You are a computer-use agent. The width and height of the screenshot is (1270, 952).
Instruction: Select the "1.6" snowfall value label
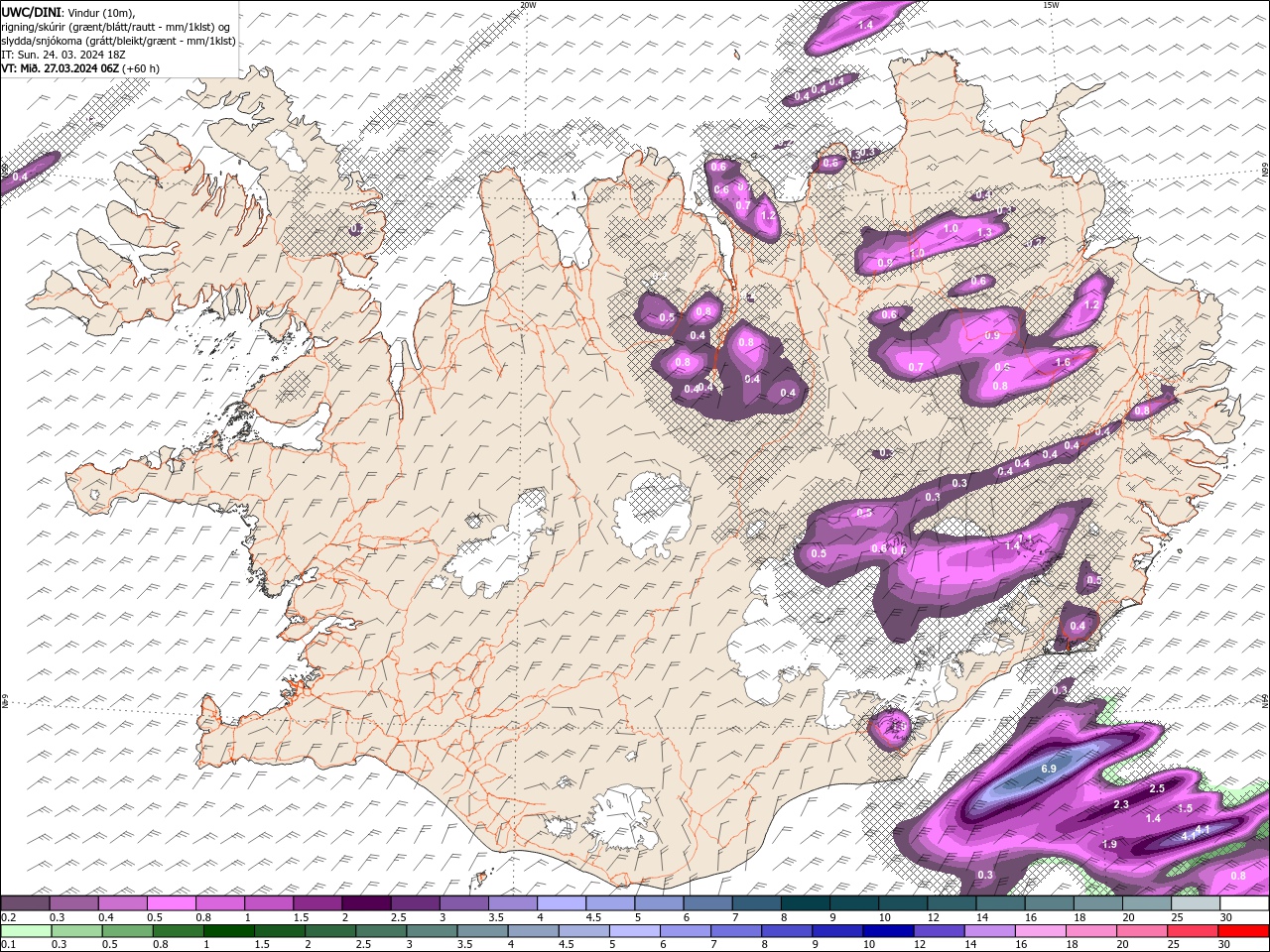[x=1064, y=363]
